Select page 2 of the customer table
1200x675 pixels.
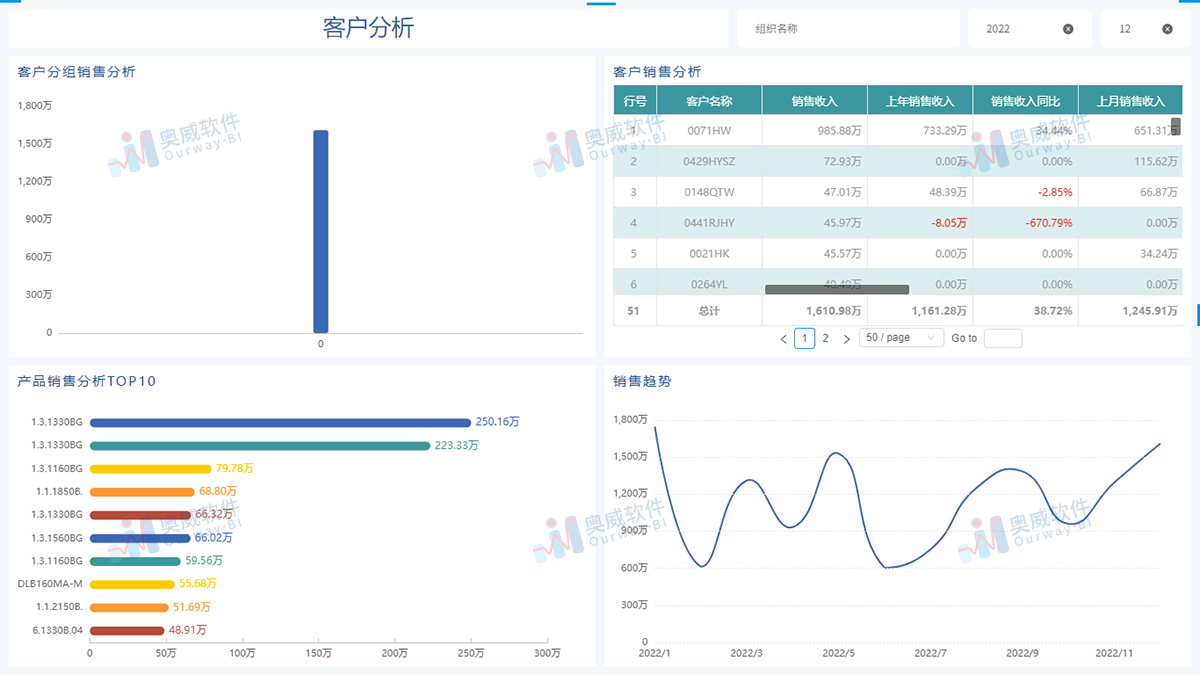[x=825, y=338]
